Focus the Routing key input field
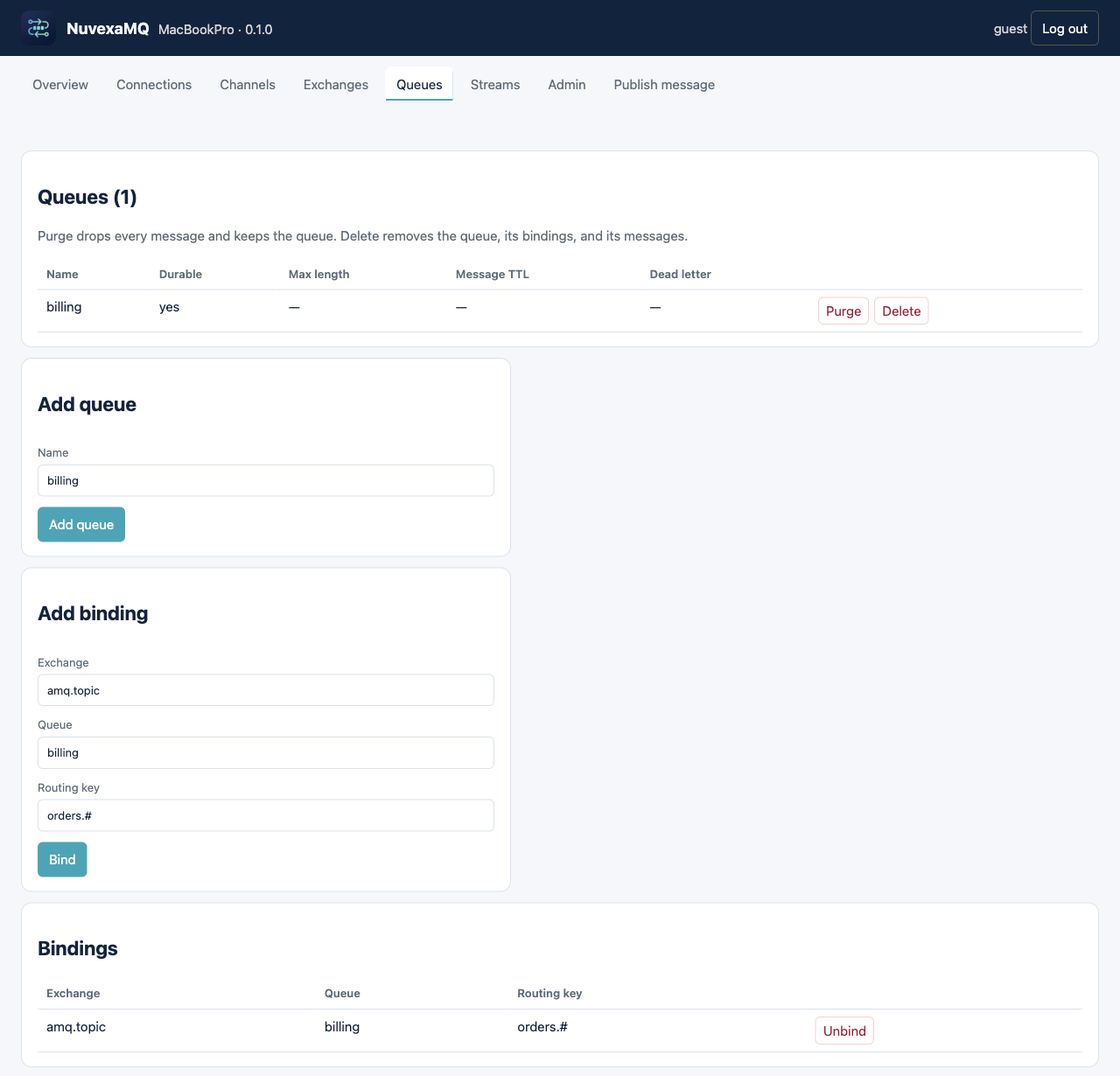The height and width of the screenshot is (1076, 1120). (x=266, y=815)
